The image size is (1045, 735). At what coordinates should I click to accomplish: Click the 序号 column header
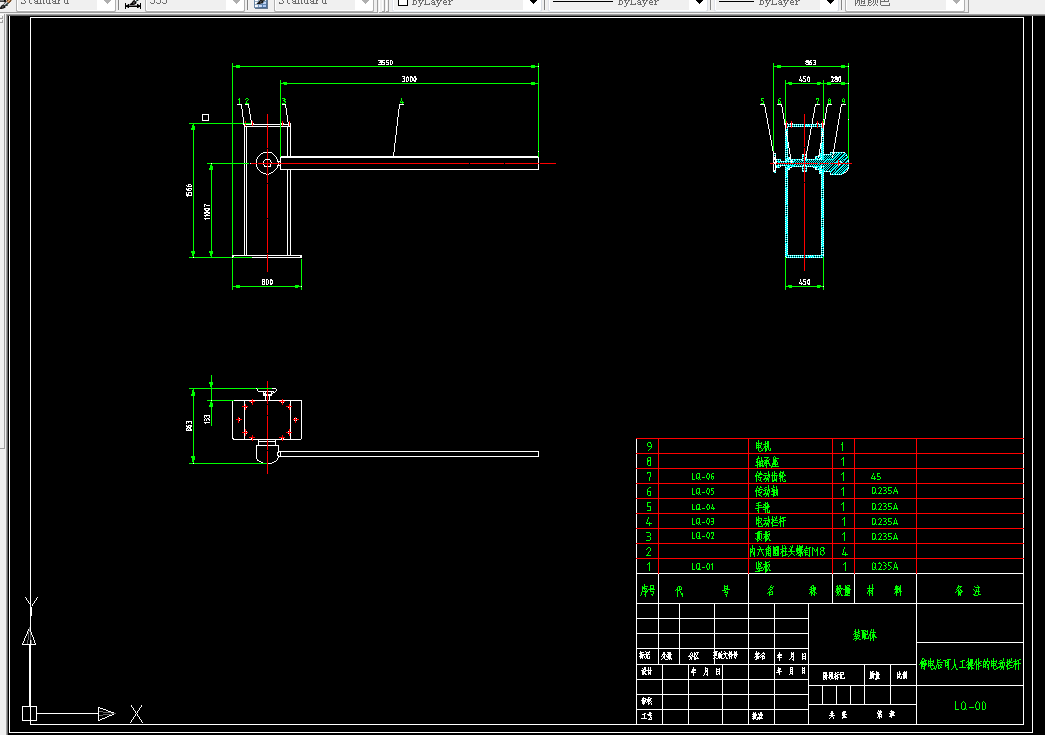(x=647, y=590)
